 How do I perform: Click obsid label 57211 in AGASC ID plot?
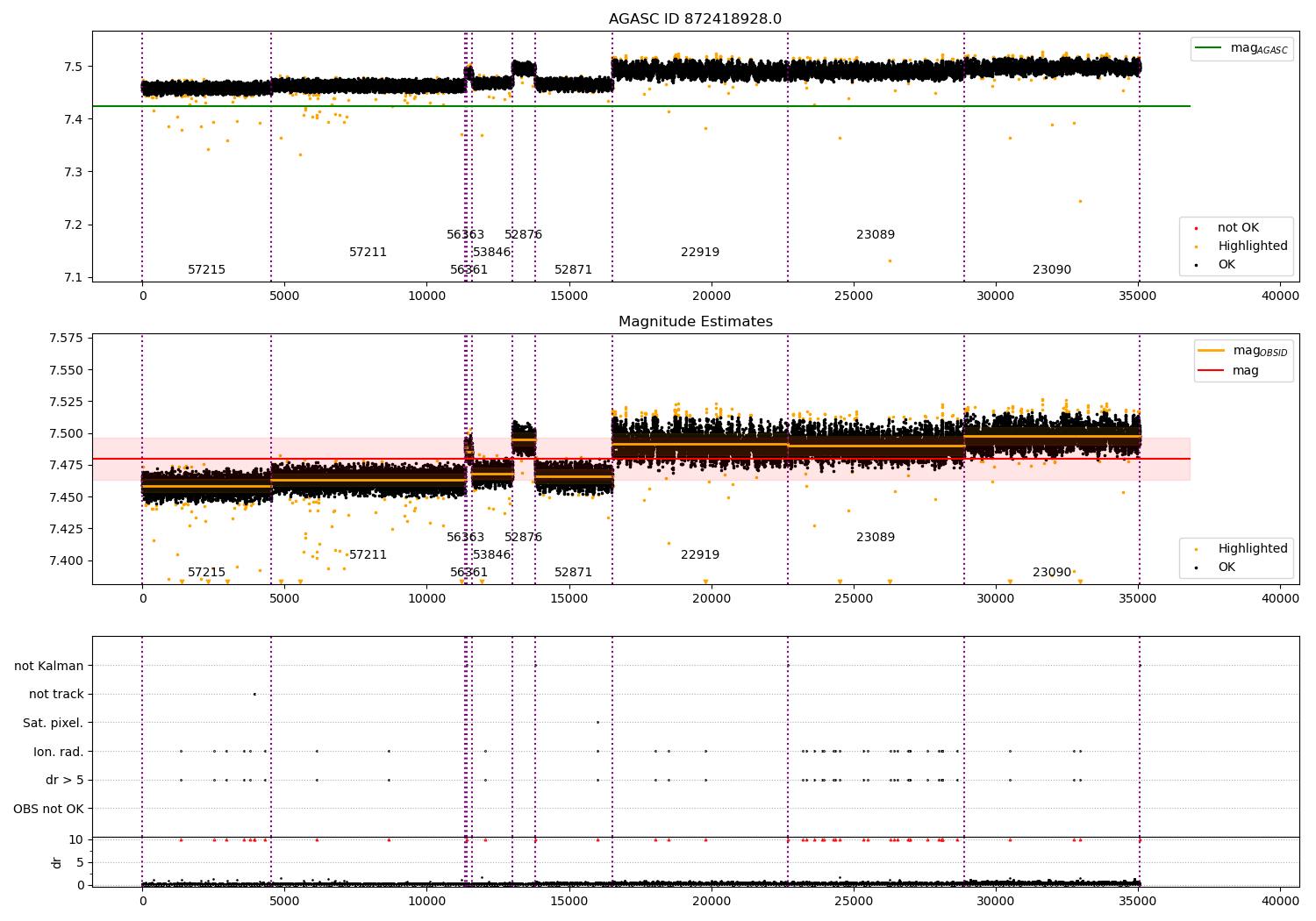pos(368,253)
